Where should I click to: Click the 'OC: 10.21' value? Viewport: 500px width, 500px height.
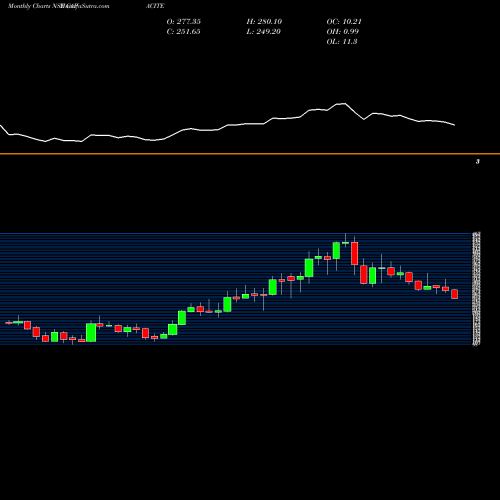(344, 22)
